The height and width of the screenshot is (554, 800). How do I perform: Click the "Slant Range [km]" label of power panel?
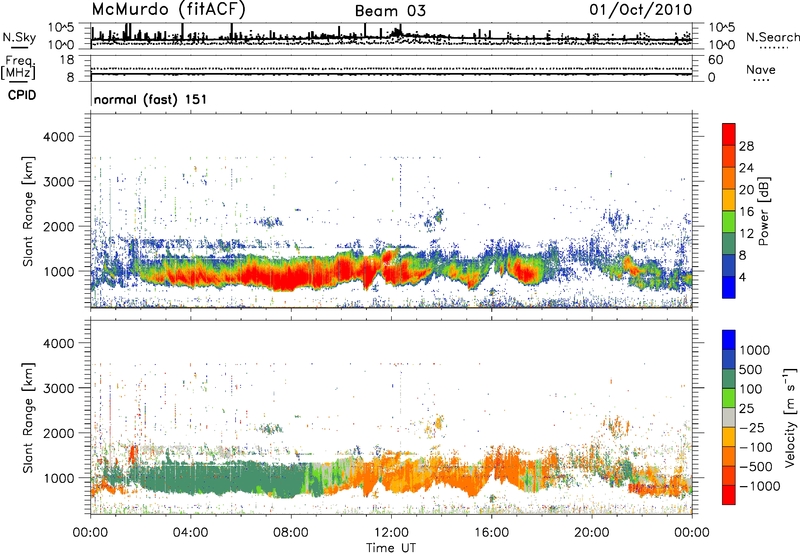[29, 211]
